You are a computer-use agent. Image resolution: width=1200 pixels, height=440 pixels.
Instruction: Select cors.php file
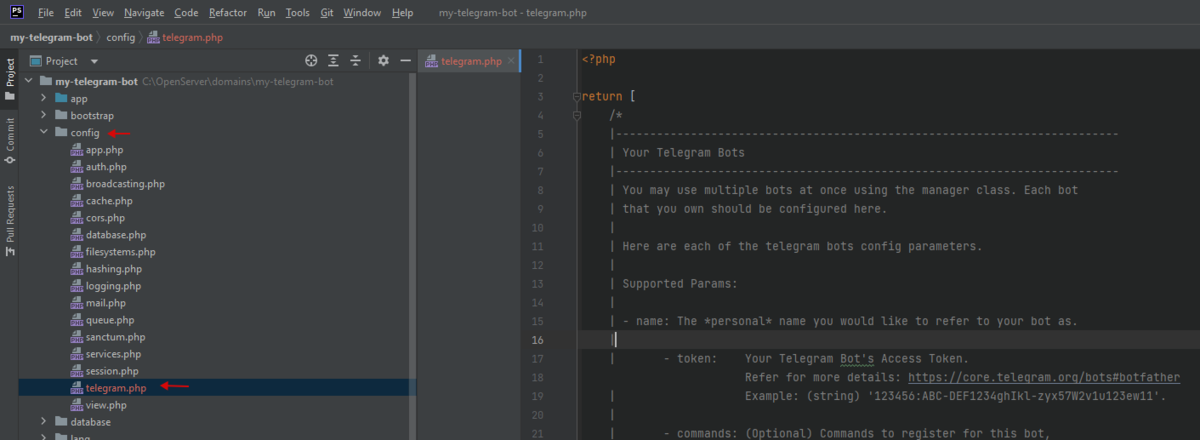pos(106,218)
